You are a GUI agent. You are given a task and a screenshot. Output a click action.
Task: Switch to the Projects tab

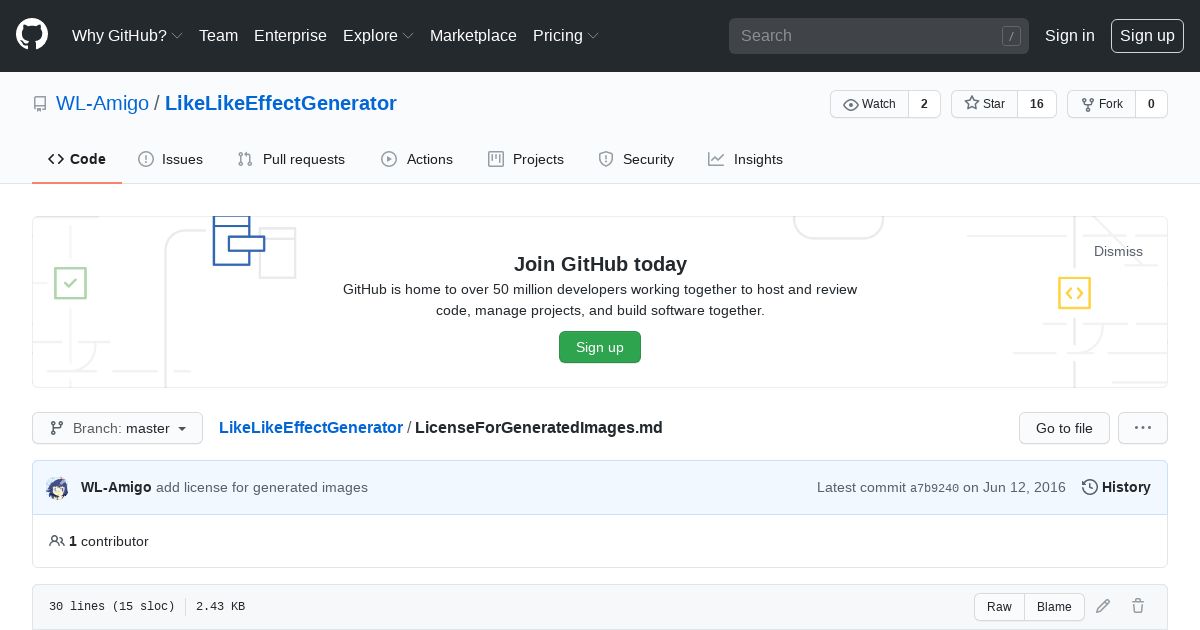point(526,159)
